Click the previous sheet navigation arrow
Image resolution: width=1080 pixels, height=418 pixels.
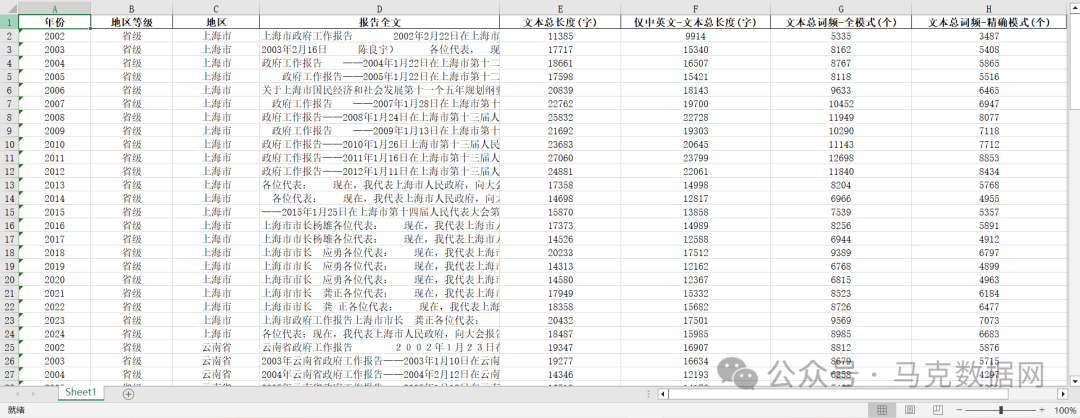click(x=16, y=394)
